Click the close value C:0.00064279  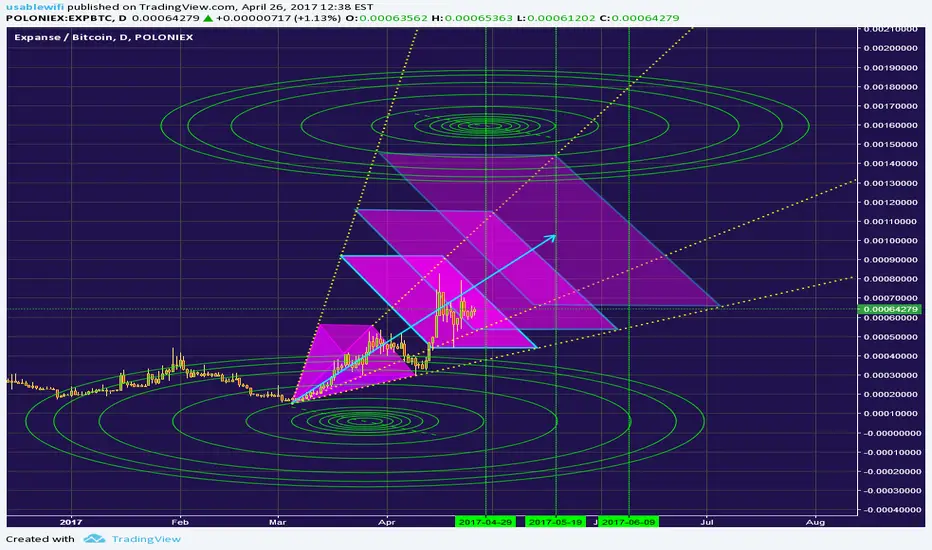pos(639,18)
